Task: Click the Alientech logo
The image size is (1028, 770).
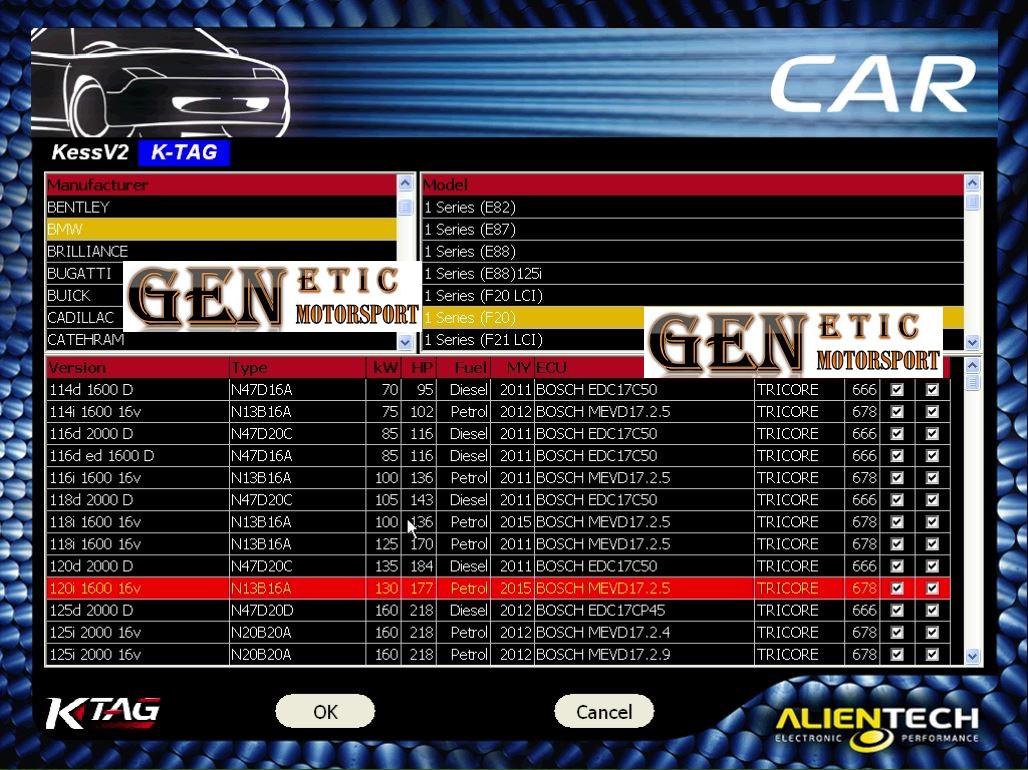Action: (x=876, y=723)
